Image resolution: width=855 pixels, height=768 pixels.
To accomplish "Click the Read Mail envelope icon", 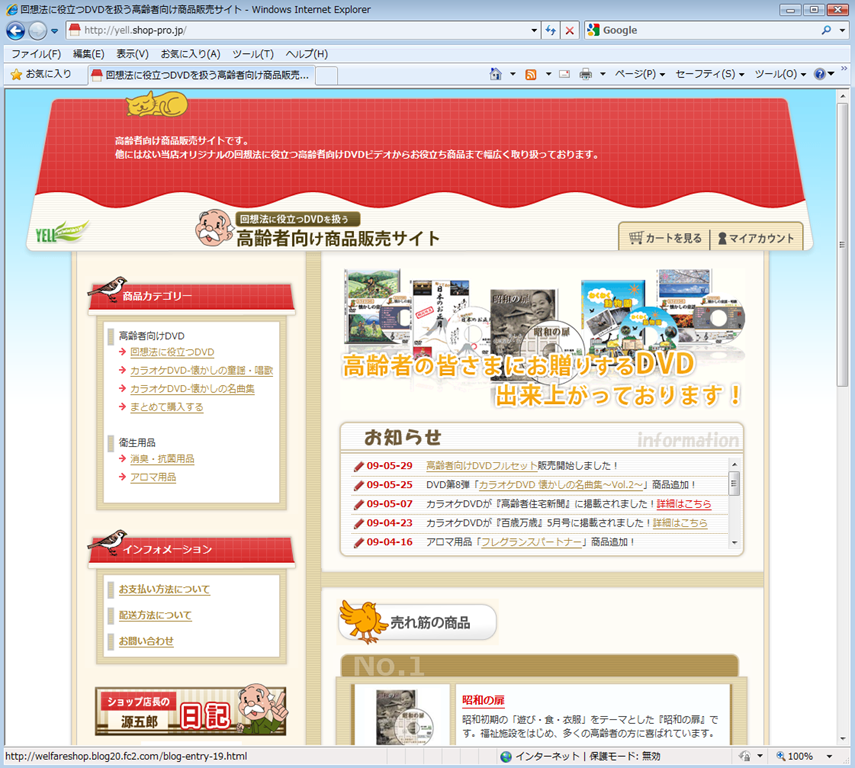I will tap(564, 74).
